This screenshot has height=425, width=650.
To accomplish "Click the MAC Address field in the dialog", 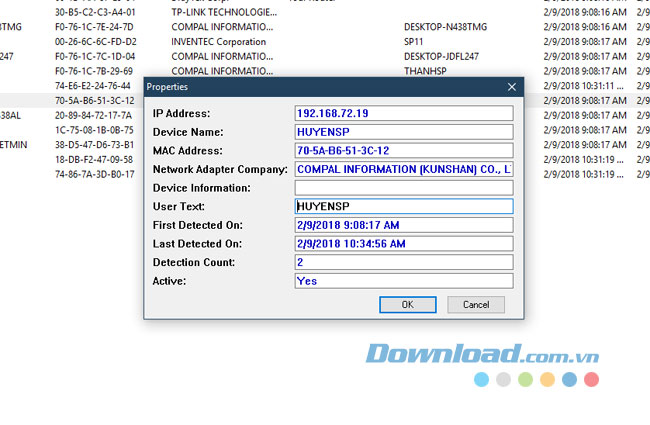I will click(404, 151).
